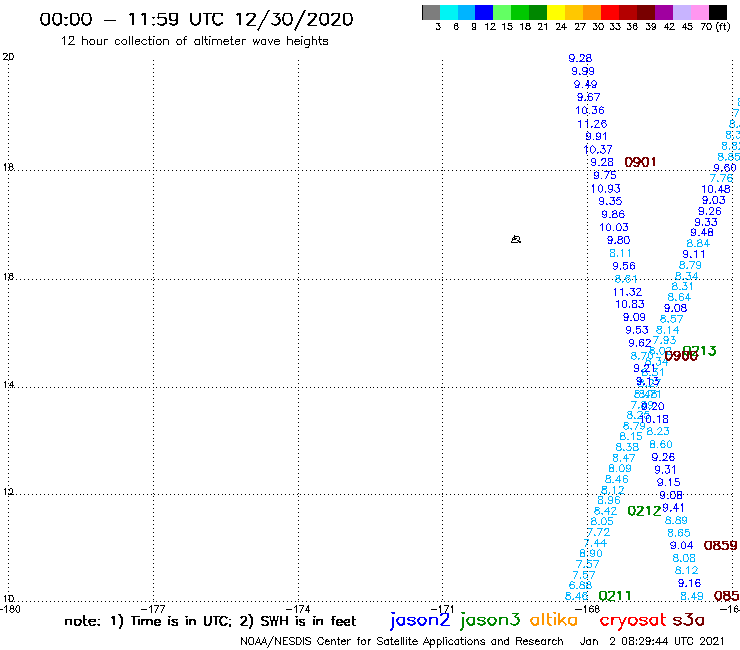Click the wave height value 8.60
Image resolution: width=740 pixels, height=650 pixels.
(x=661, y=445)
